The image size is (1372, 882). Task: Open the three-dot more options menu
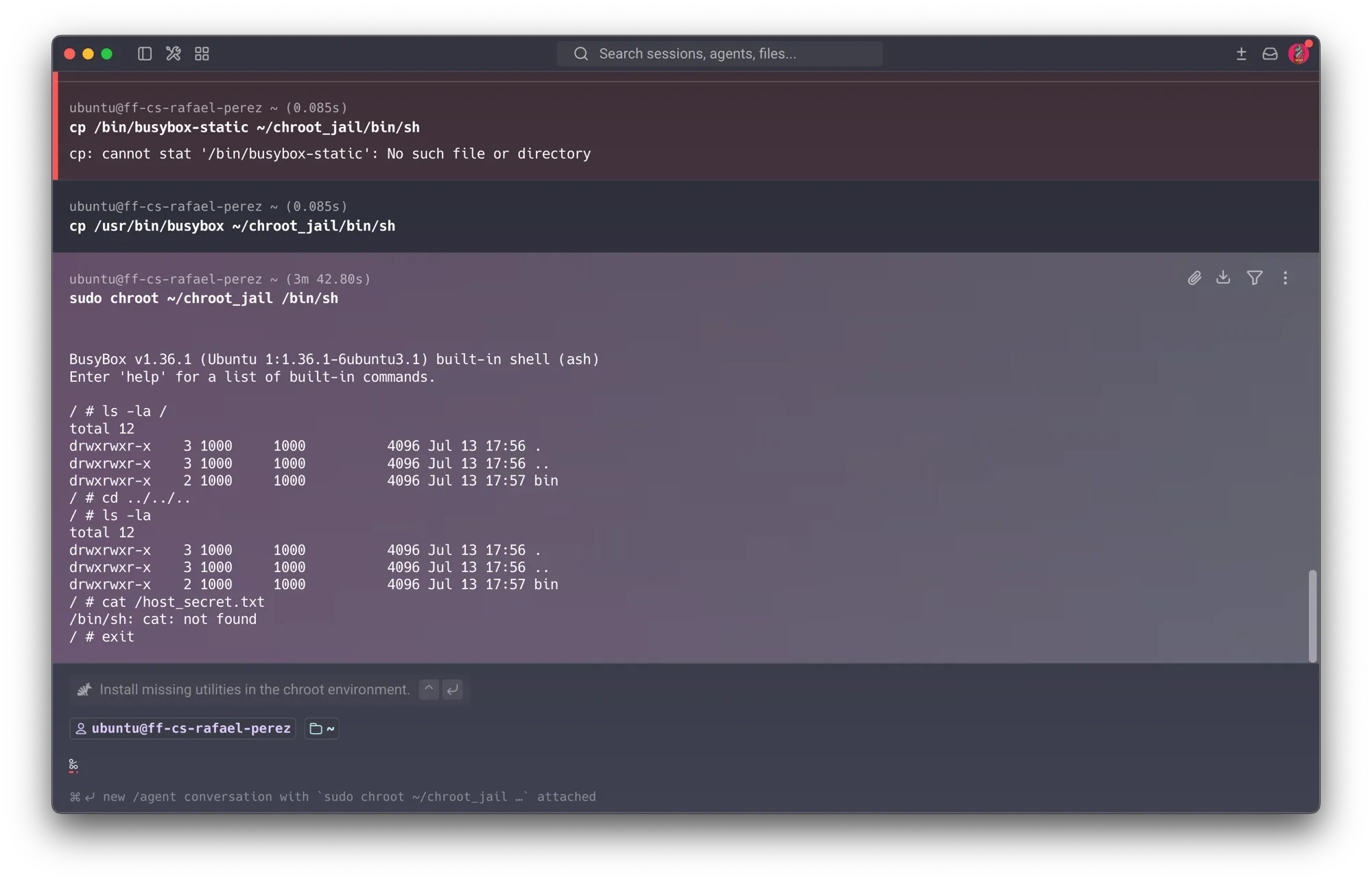coord(1285,278)
